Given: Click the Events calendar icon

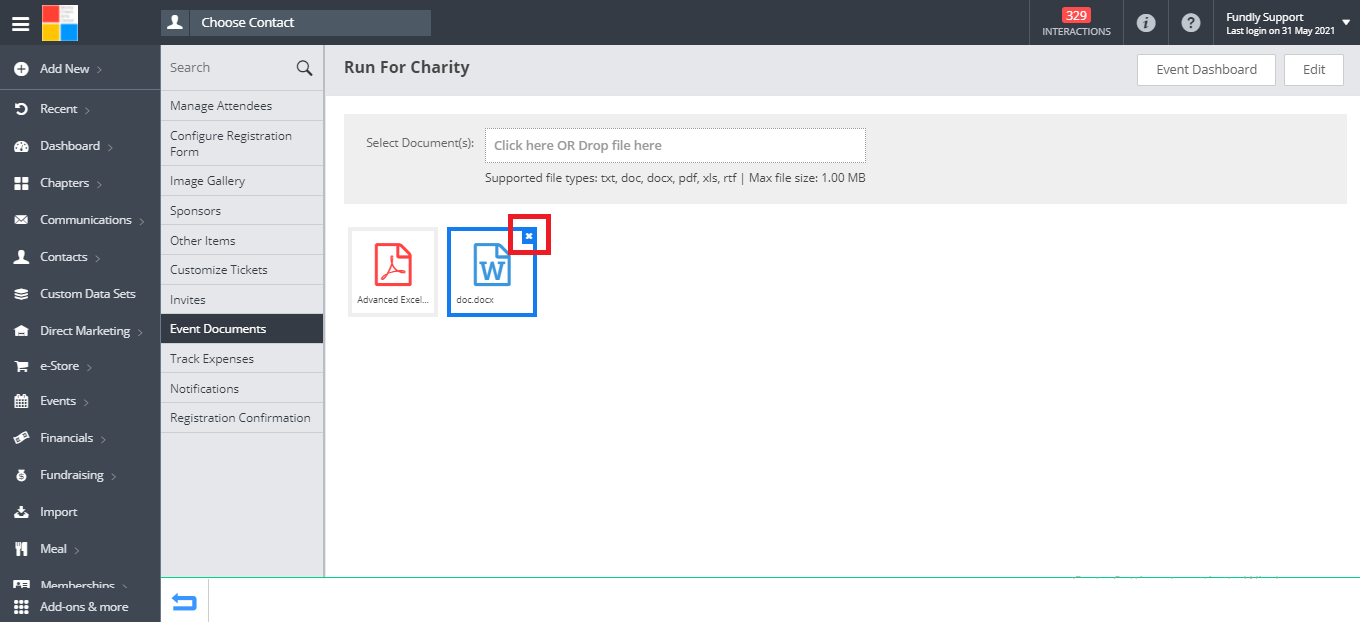Looking at the screenshot, I should coord(21,401).
